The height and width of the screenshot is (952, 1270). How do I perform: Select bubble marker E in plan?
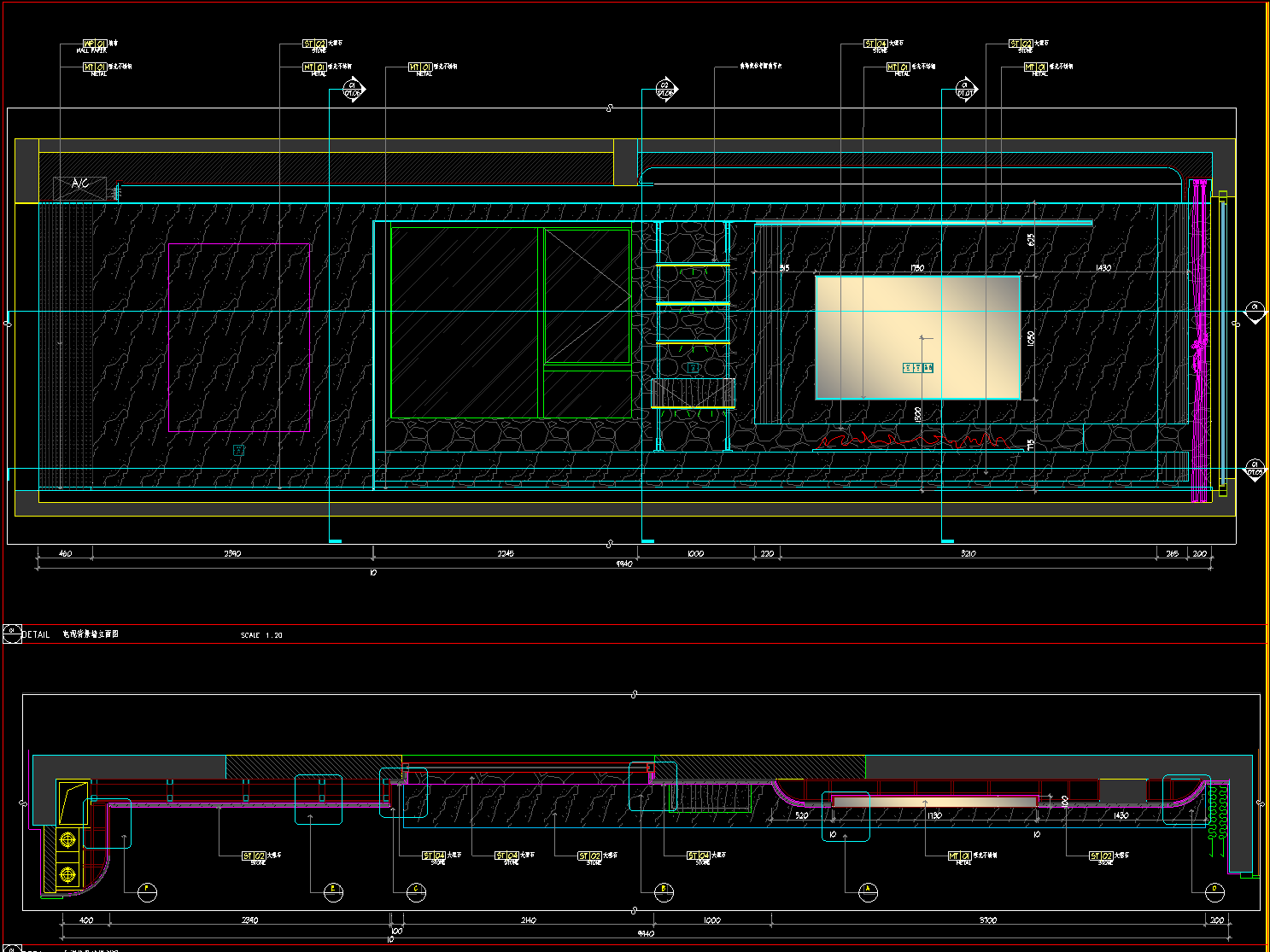pyautogui.click(x=333, y=892)
